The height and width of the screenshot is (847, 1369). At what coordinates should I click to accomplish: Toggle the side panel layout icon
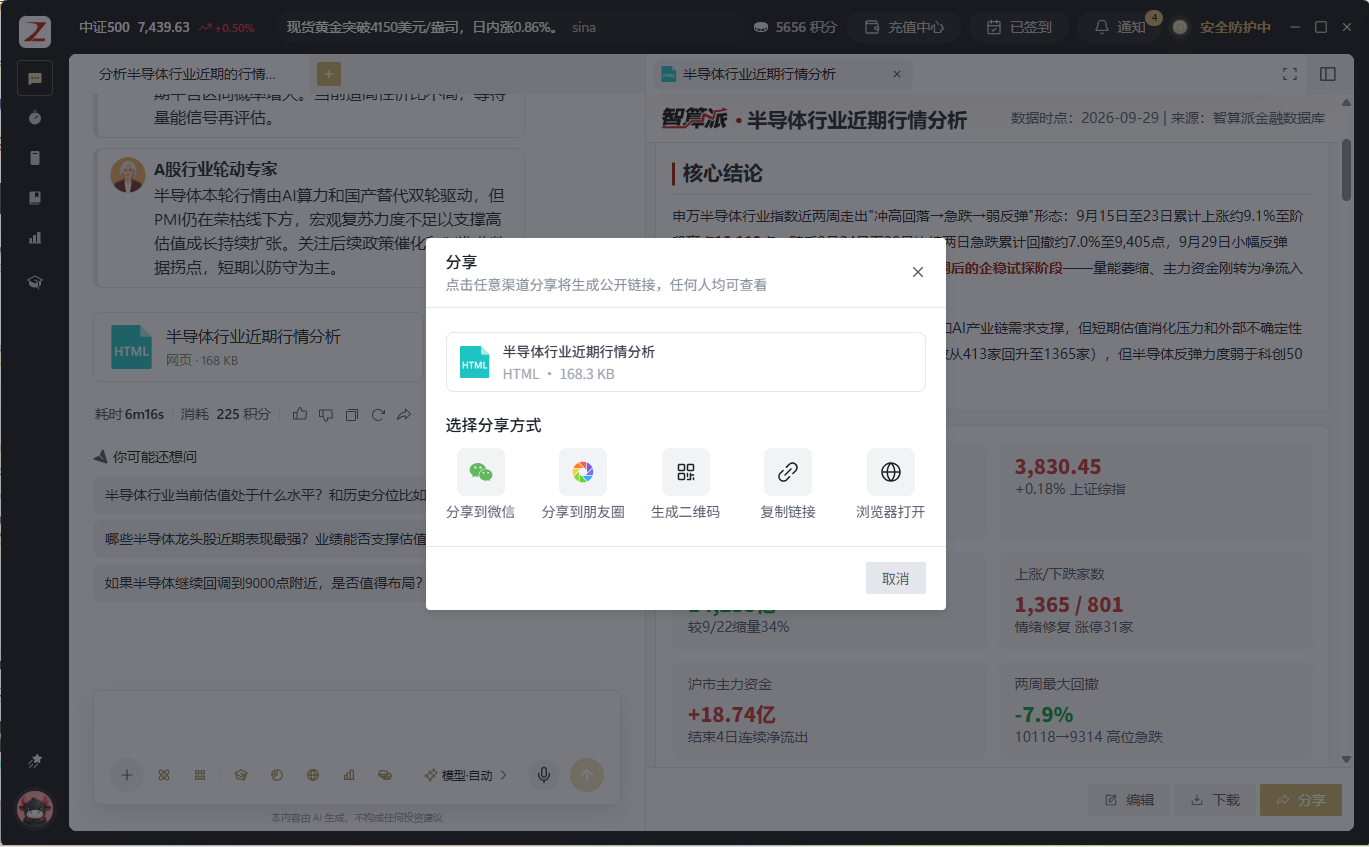(1328, 74)
